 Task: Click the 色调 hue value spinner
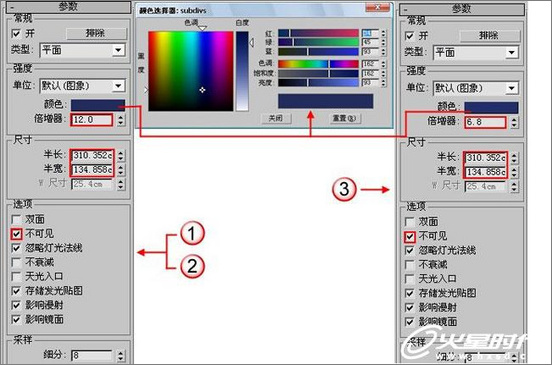383,64
